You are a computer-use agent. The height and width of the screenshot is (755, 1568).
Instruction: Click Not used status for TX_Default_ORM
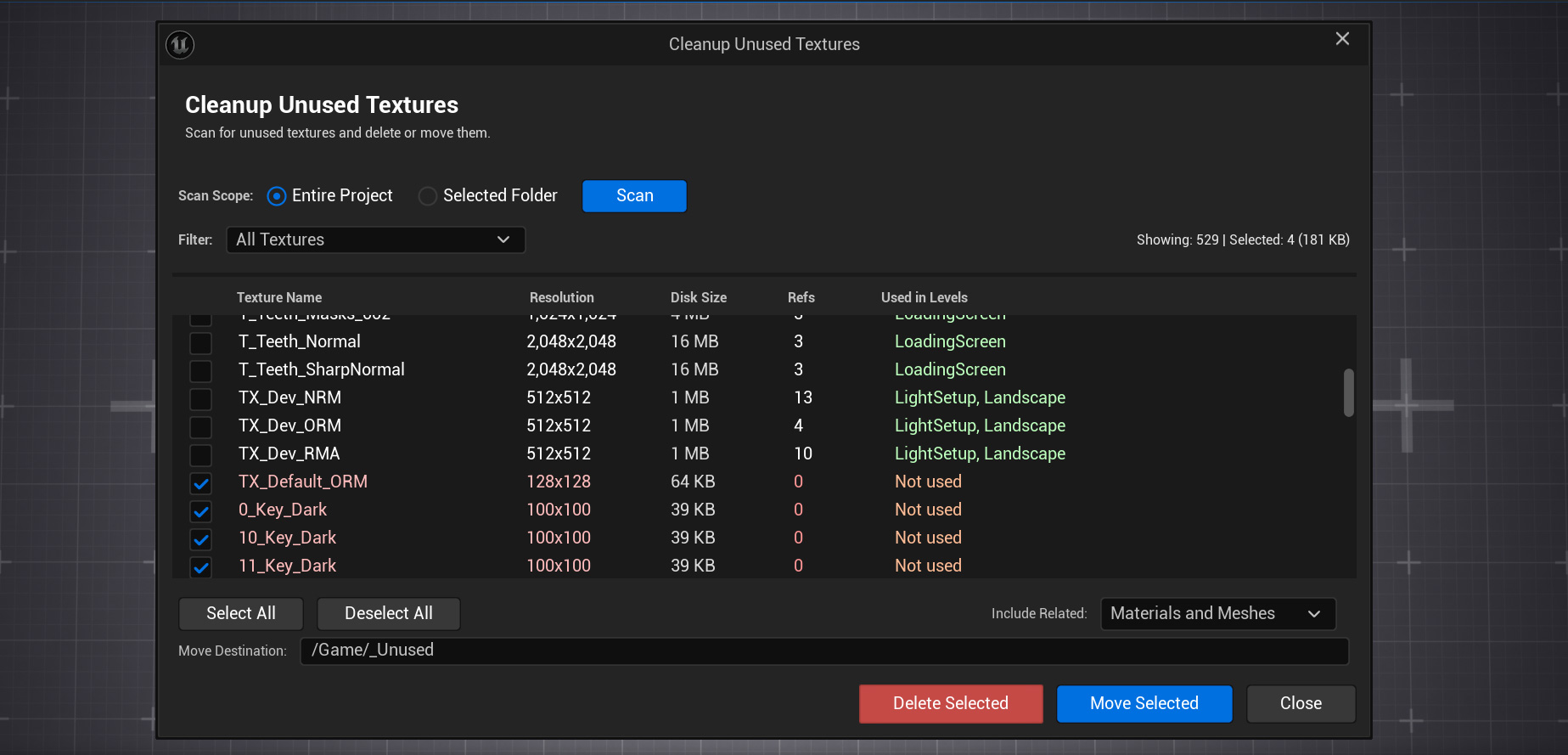point(928,482)
